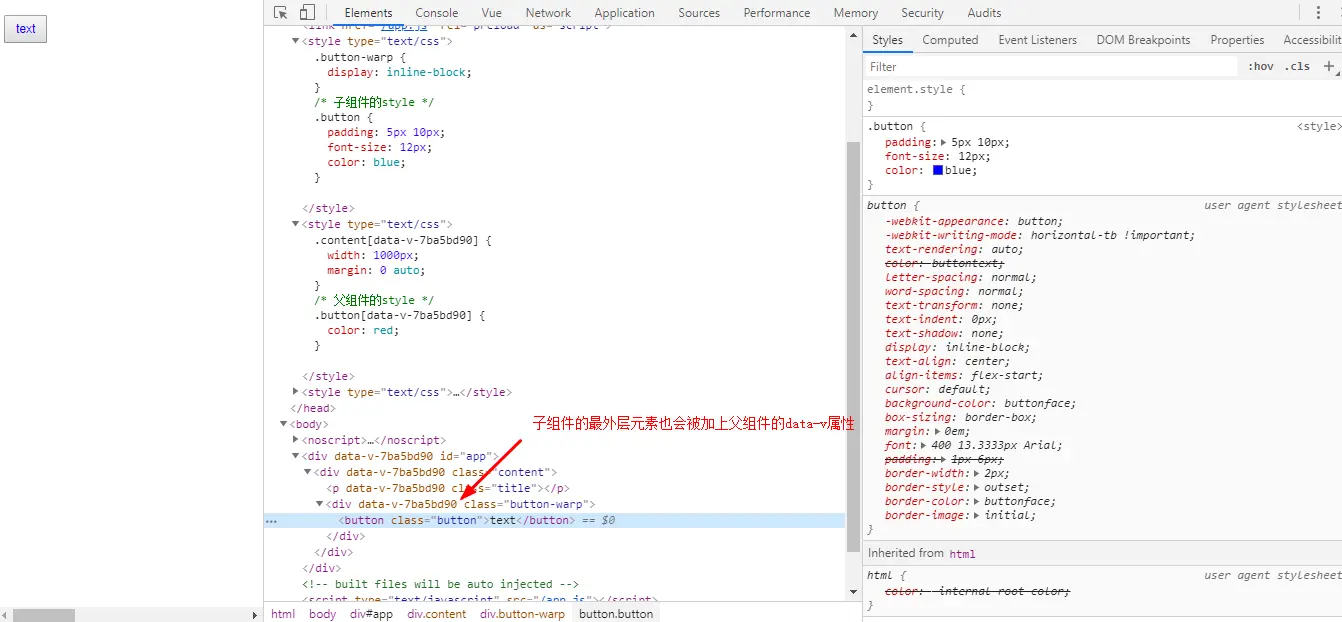1342x622 pixels.
Task: Click the page scrollbar right arrow
Action: [x=255, y=615]
